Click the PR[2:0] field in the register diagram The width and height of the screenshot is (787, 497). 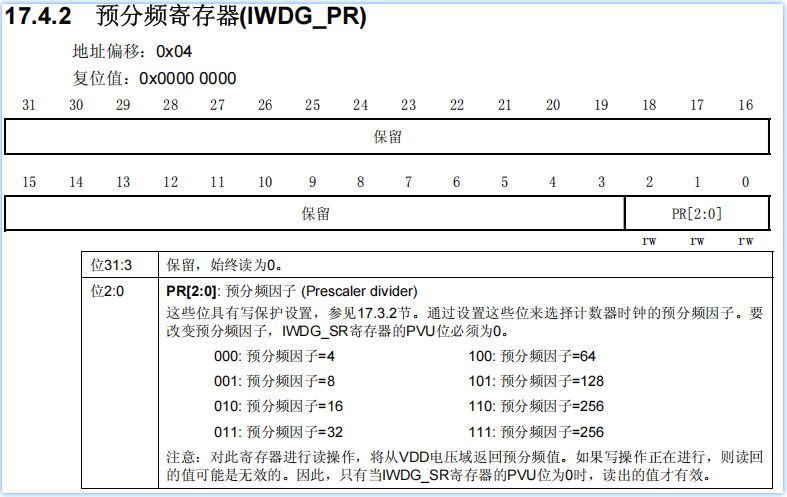(x=697, y=213)
